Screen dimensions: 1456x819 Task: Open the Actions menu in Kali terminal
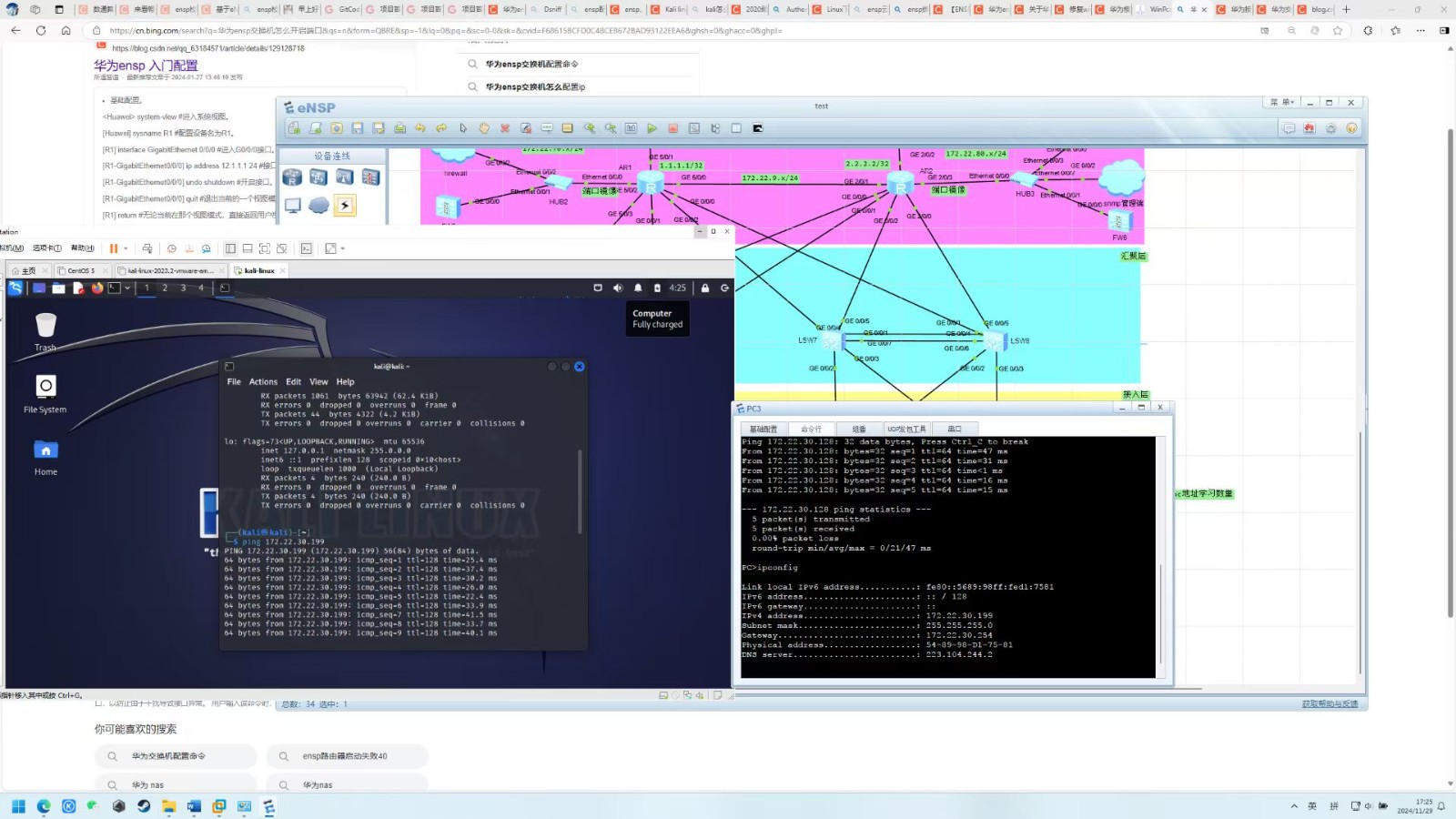coord(263,382)
